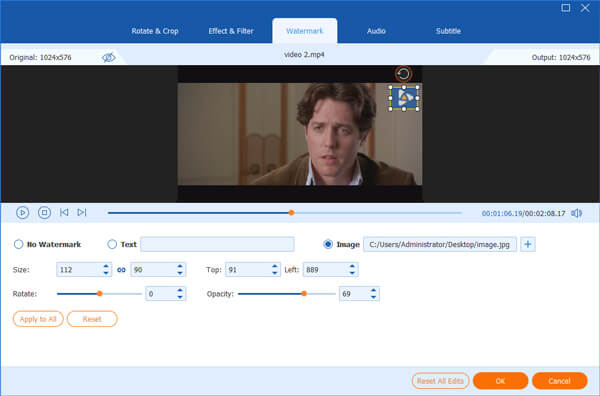Click Reset All Edits
The image size is (600, 396).
[440, 381]
